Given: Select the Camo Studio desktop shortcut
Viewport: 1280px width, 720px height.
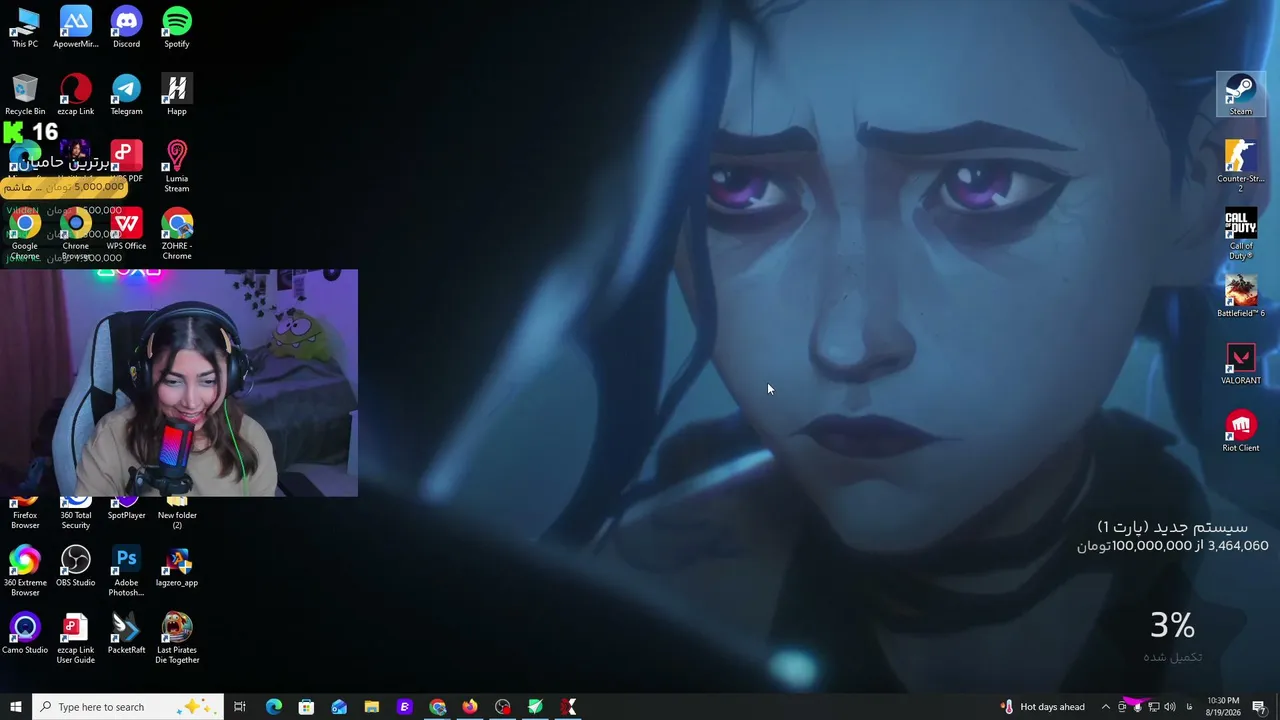Looking at the screenshot, I should [x=25, y=633].
